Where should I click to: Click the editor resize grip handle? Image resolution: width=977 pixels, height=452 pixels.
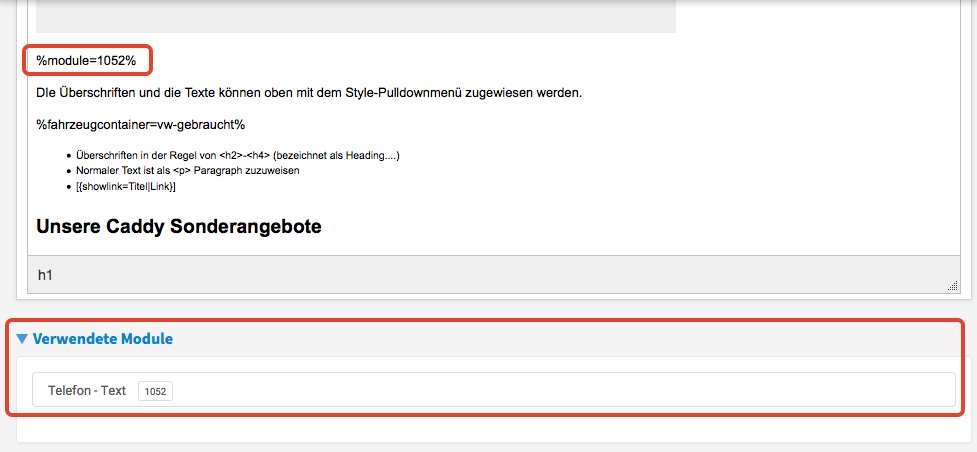pos(952,286)
